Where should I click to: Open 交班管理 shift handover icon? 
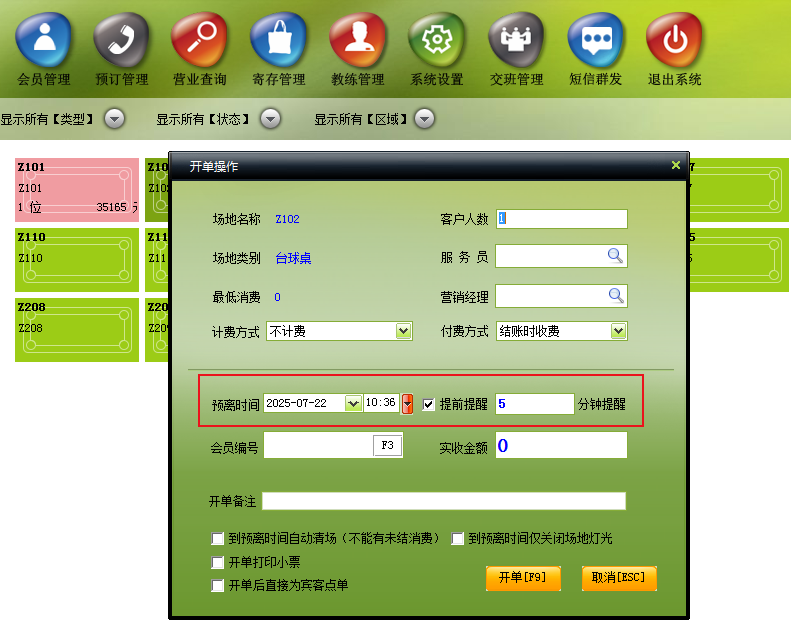point(516,40)
